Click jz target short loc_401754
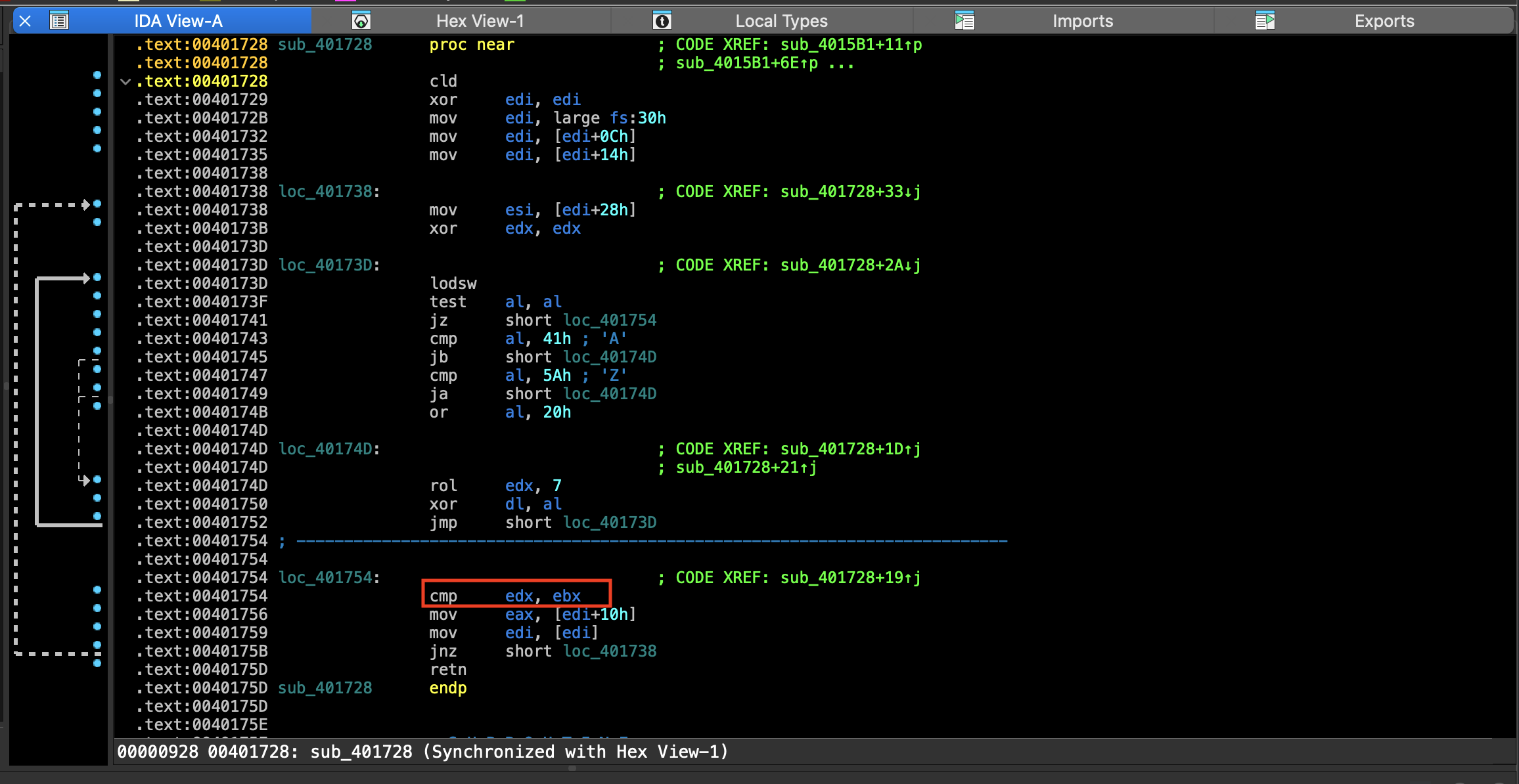 581,320
